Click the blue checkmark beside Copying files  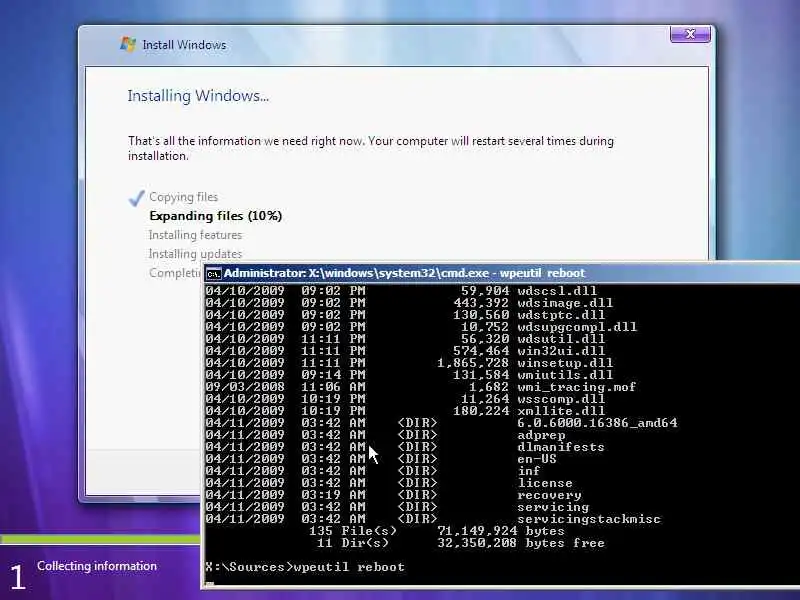click(136, 197)
